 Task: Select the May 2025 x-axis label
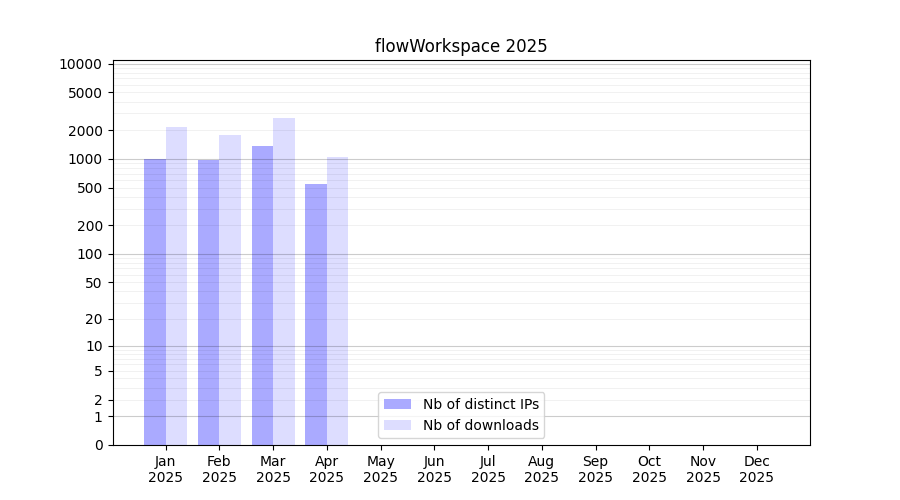[380, 469]
